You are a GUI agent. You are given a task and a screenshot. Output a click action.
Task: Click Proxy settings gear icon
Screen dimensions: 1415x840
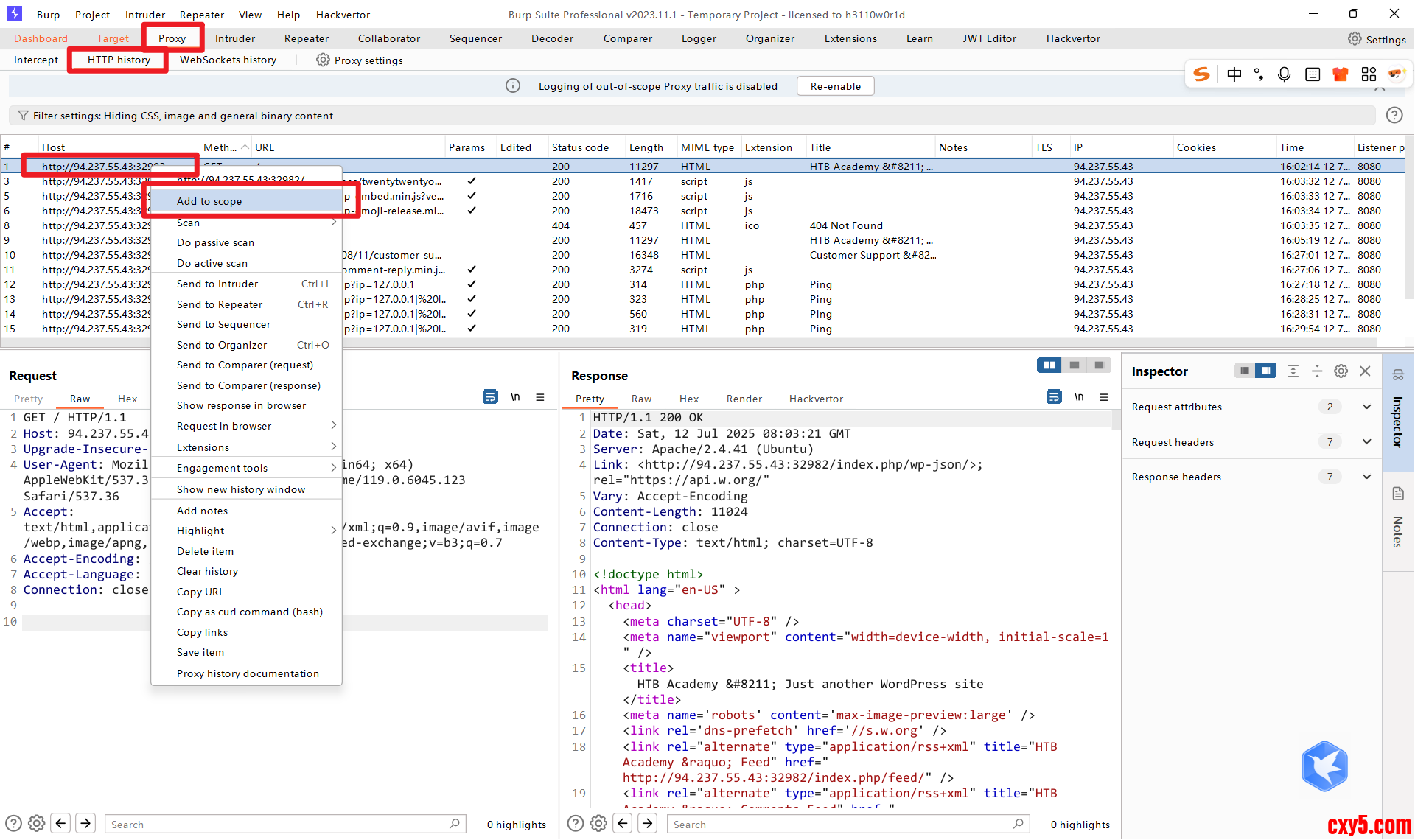pyautogui.click(x=323, y=60)
